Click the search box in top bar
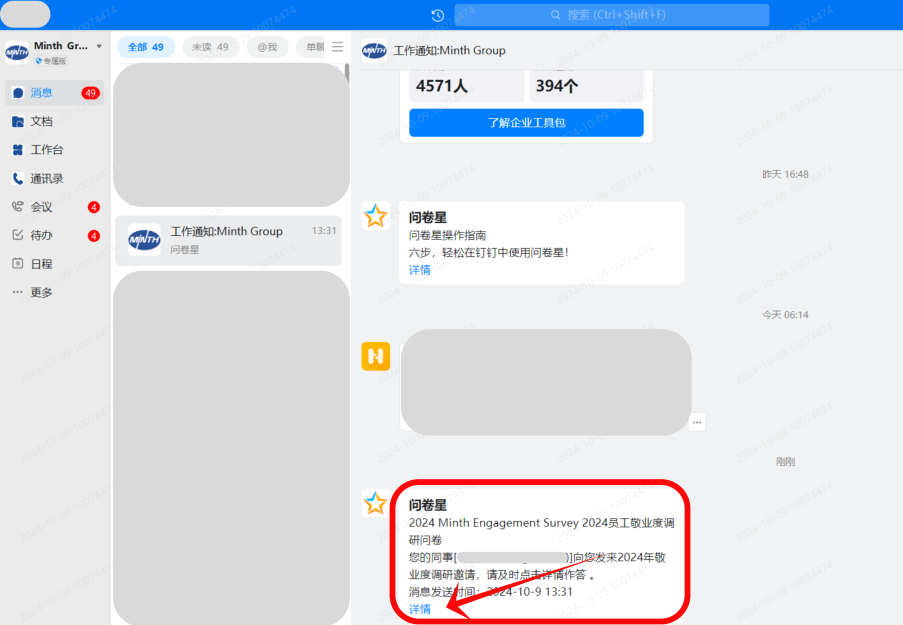This screenshot has height=625, width=903. pos(612,15)
